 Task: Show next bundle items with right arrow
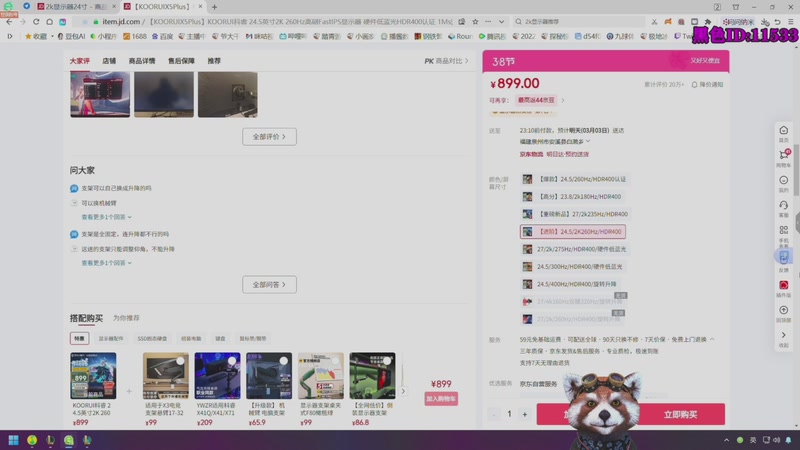(403, 391)
